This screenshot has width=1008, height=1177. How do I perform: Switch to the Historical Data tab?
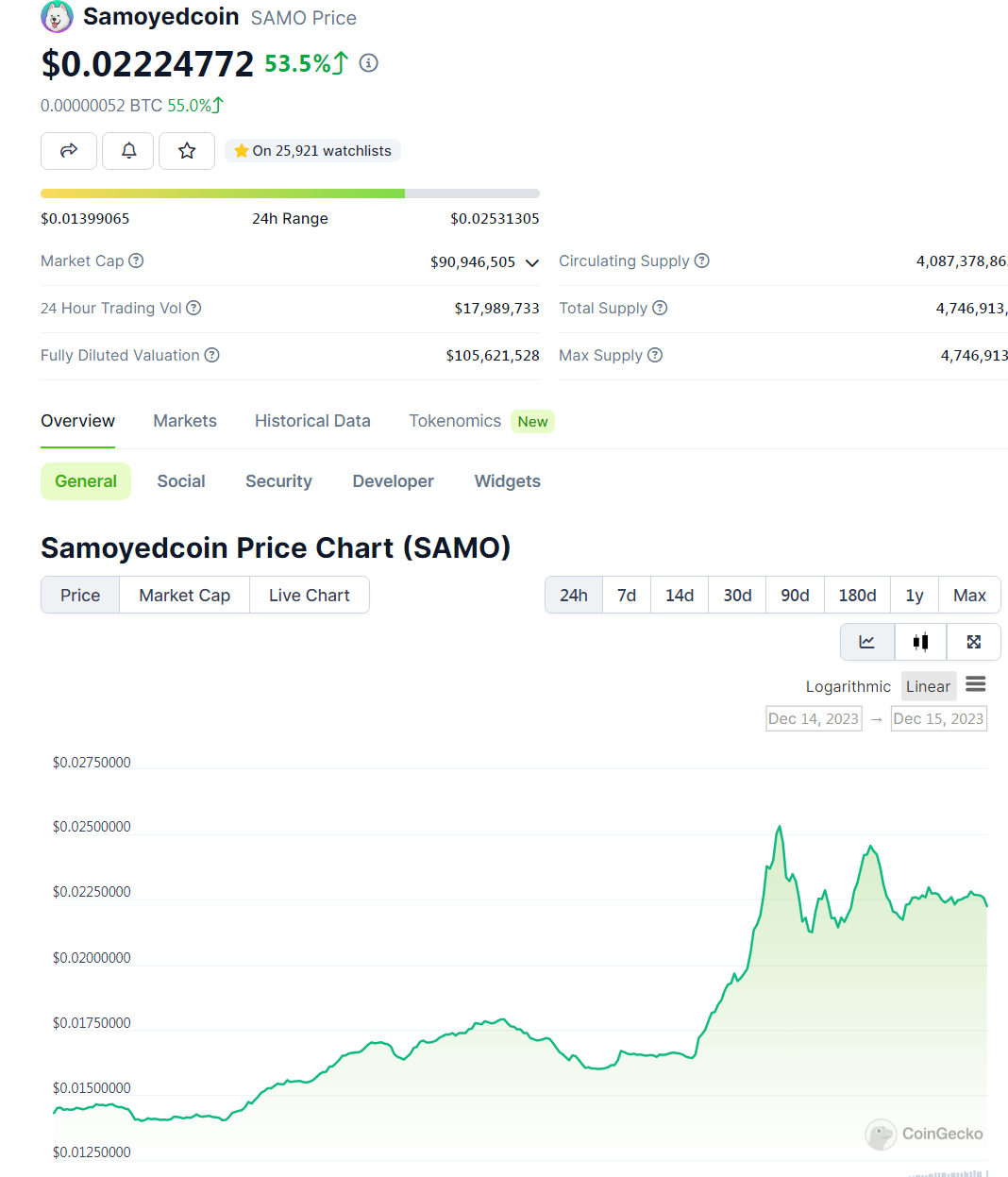tap(312, 421)
